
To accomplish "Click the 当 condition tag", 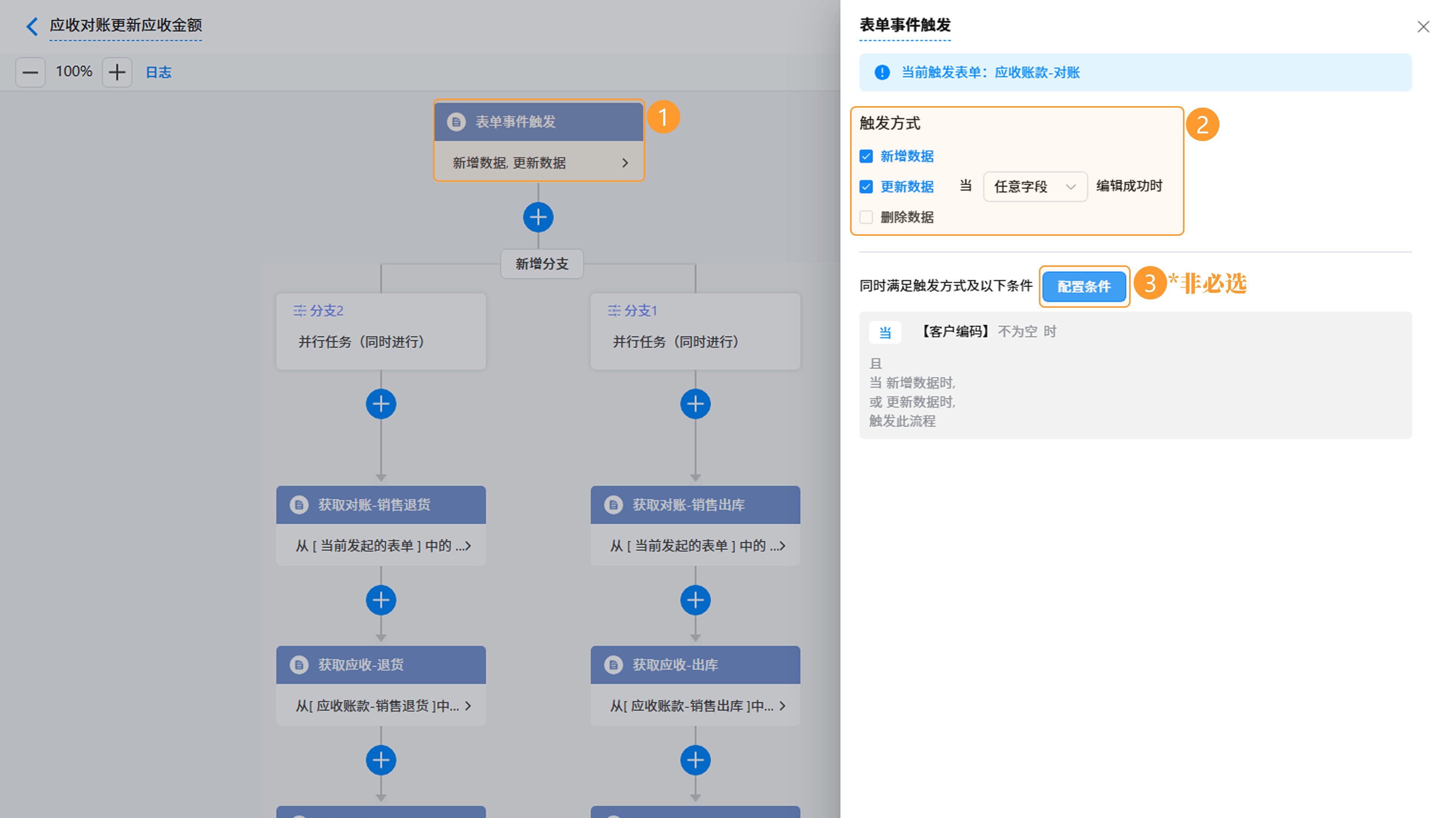I will [885, 333].
